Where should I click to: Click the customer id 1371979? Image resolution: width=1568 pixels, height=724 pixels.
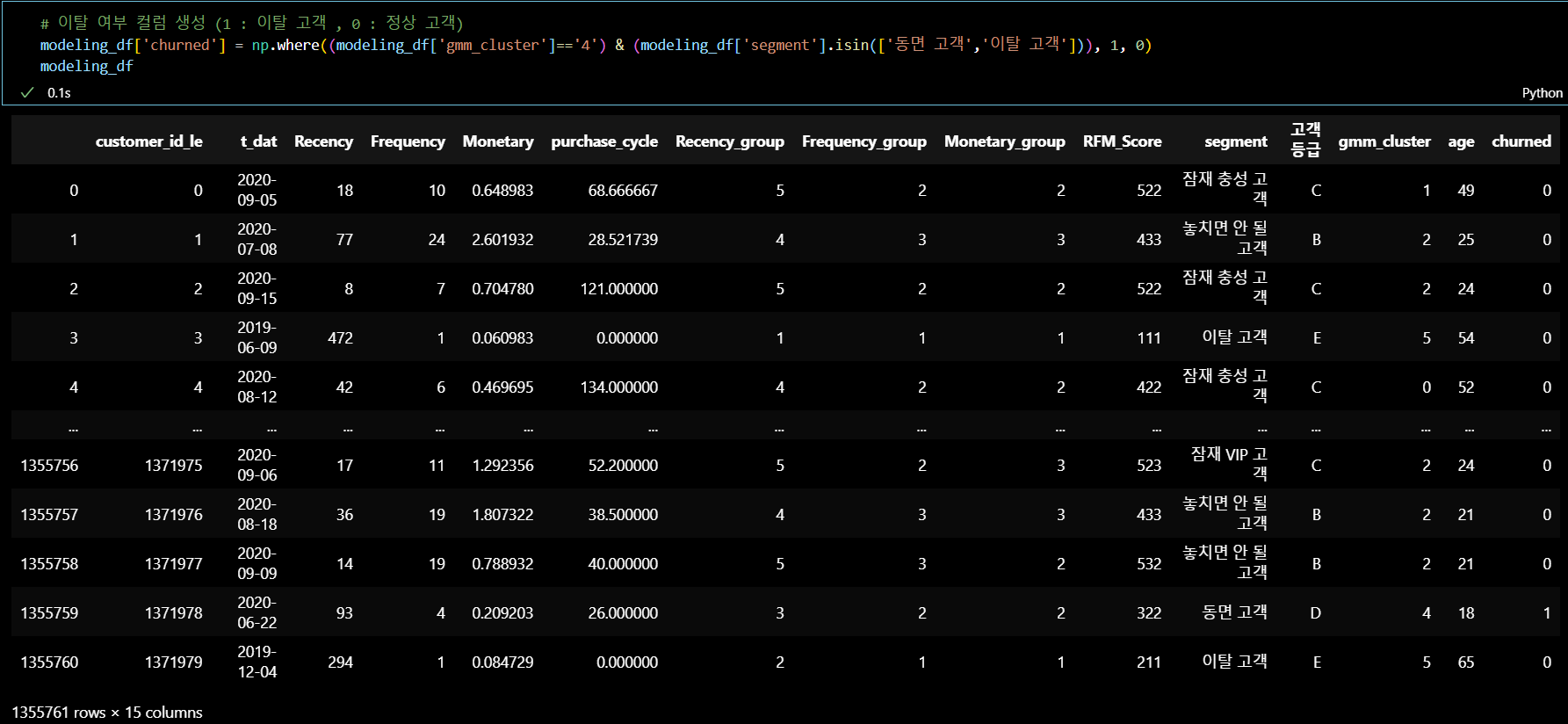click(173, 662)
